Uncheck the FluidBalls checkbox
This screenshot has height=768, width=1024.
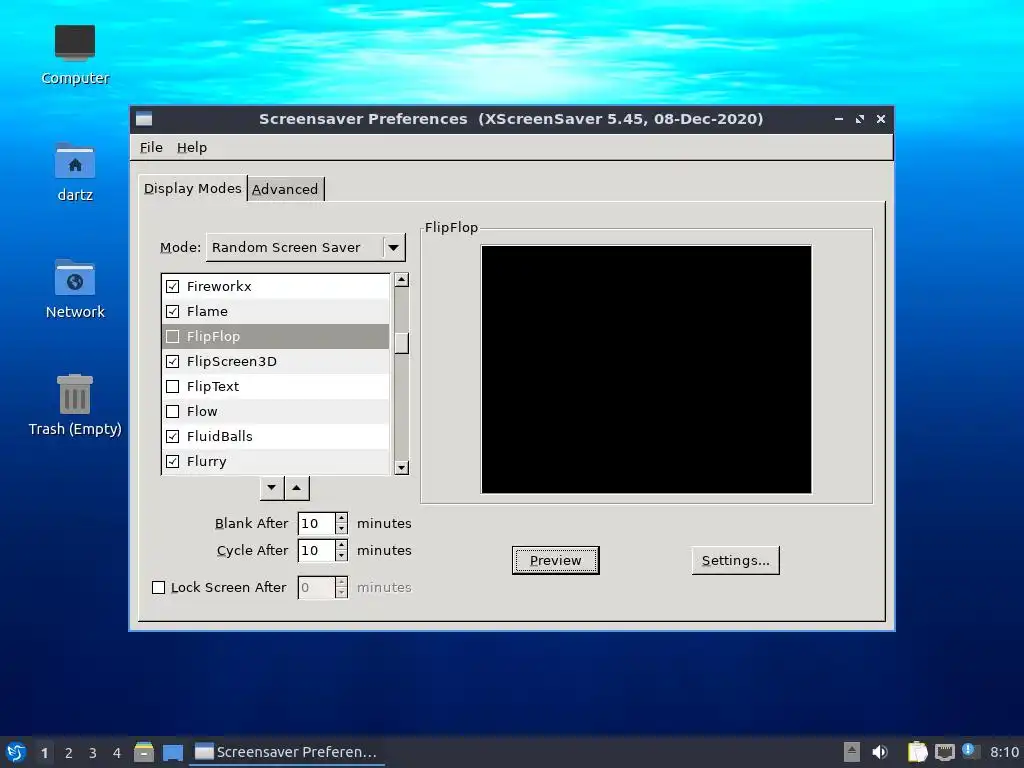[172, 436]
